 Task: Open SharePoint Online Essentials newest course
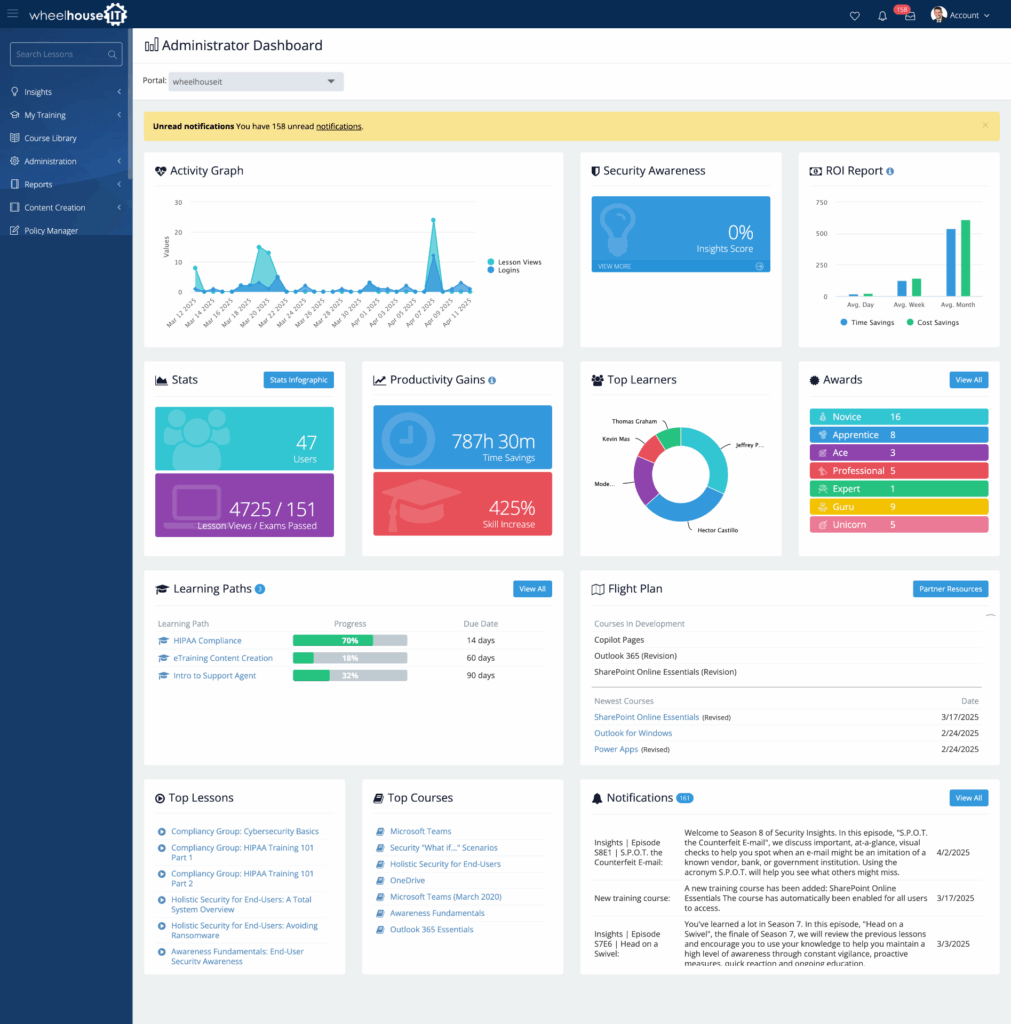point(646,717)
